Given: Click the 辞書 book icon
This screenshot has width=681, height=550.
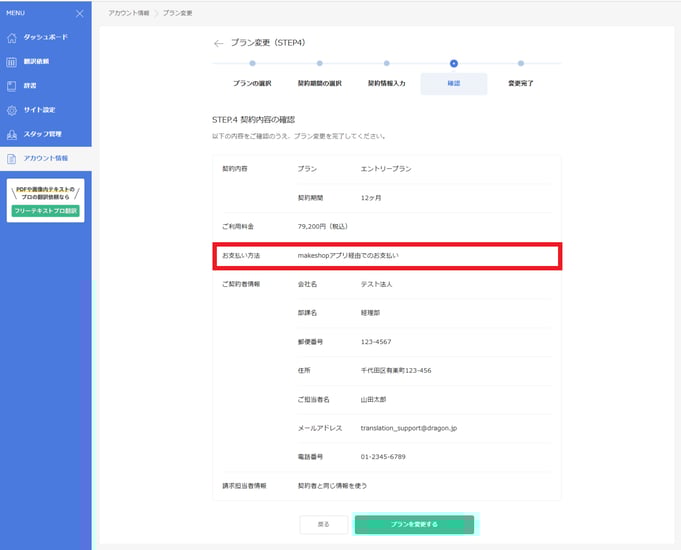Looking at the screenshot, I should (x=12, y=86).
